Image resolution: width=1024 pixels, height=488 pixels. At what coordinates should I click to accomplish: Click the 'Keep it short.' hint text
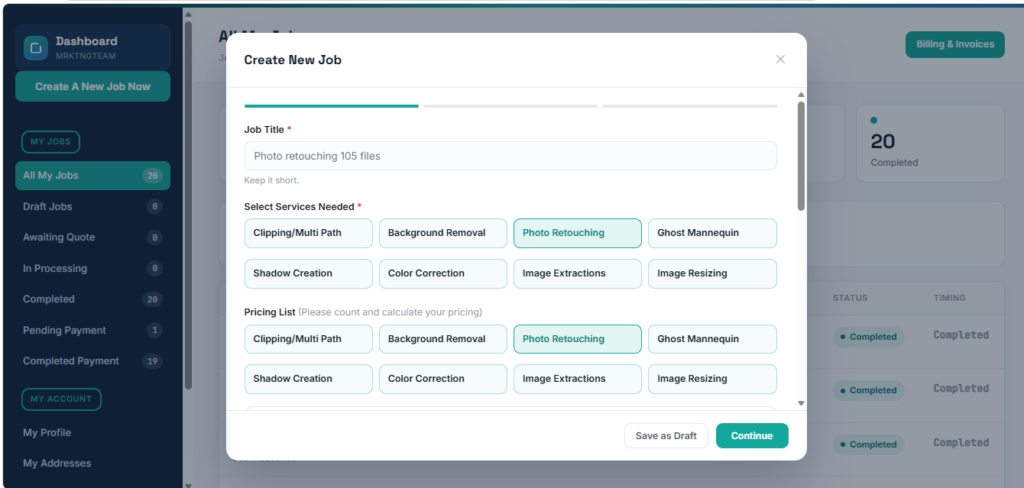pyautogui.click(x=272, y=180)
